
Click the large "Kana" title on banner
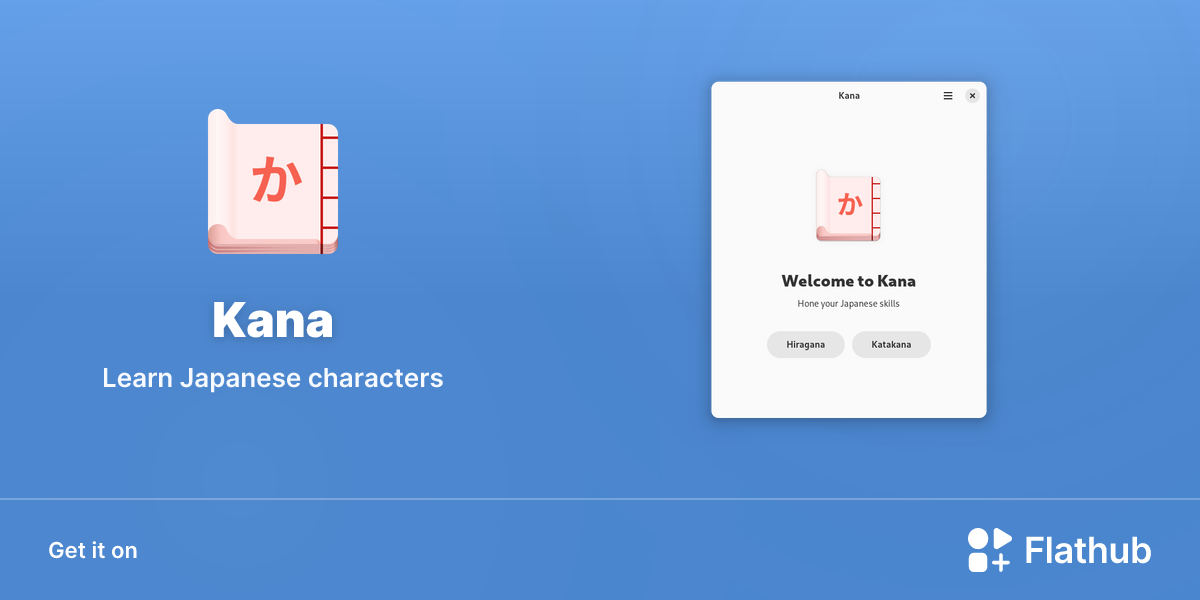click(273, 320)
